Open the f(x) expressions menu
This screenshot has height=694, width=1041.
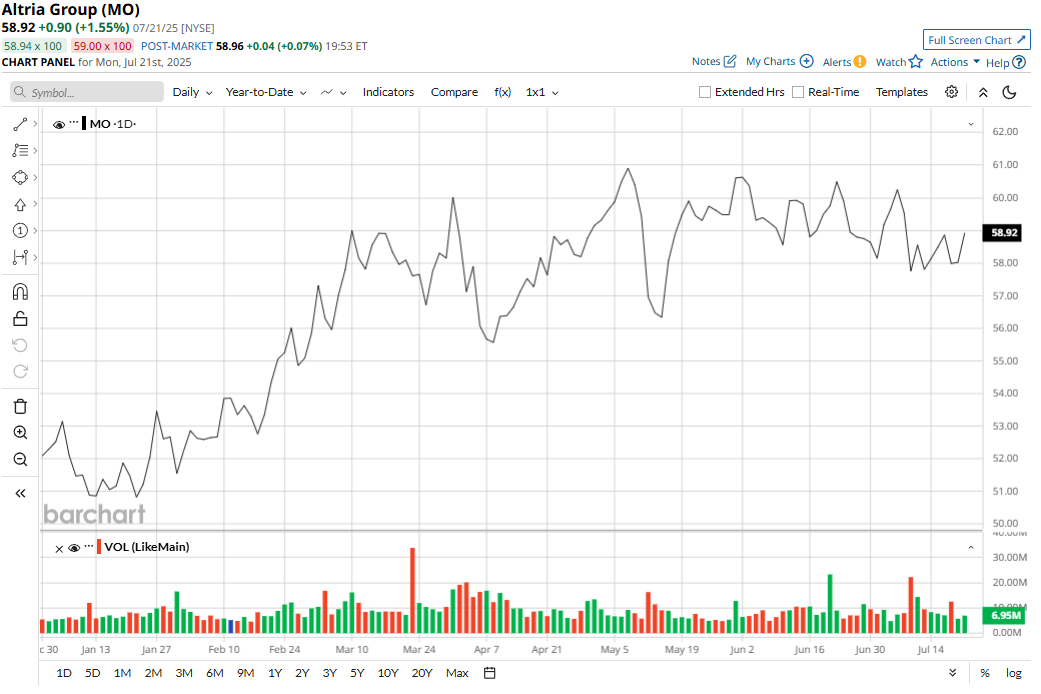tap(503, 92)
